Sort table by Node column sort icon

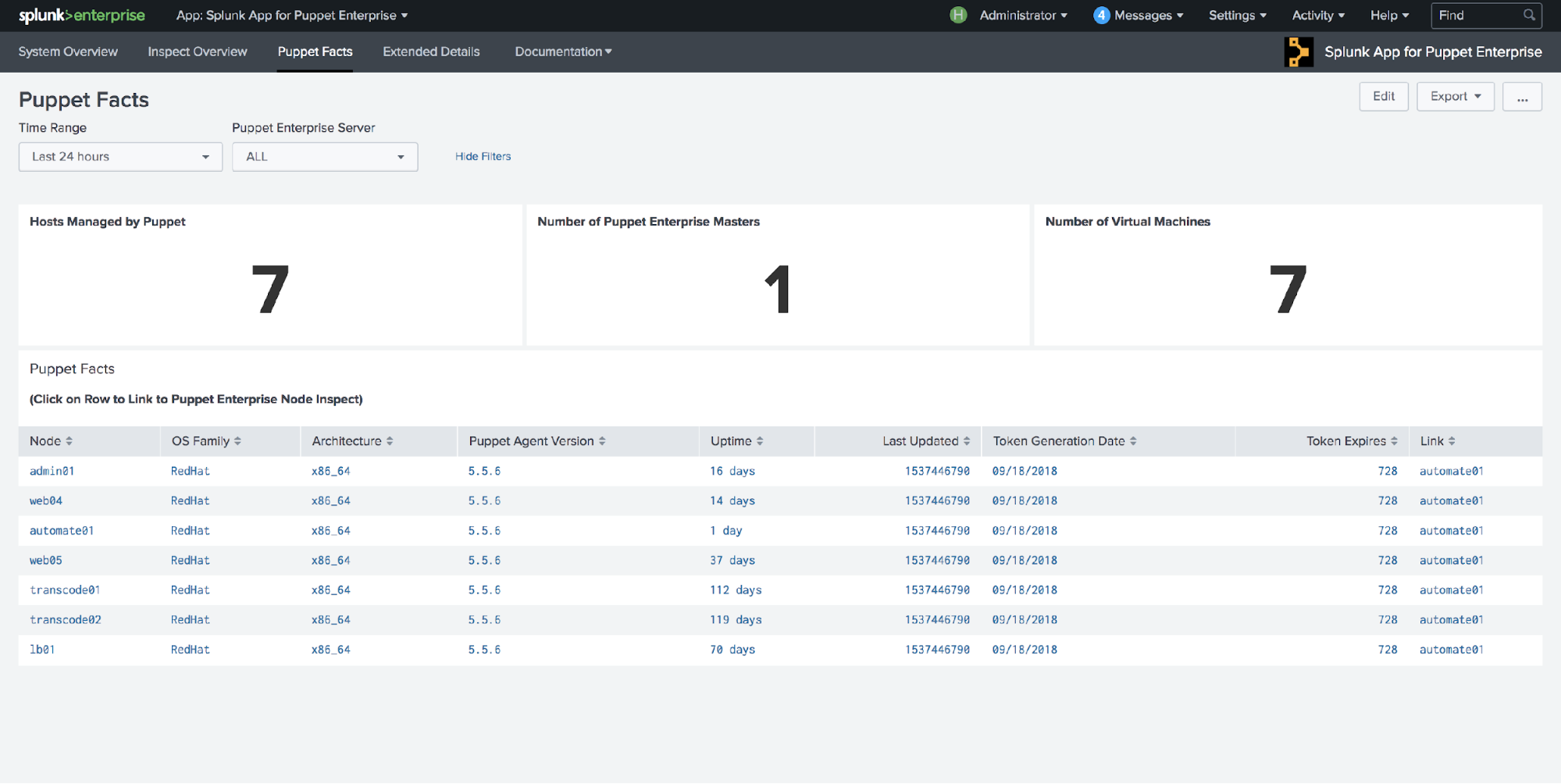[69, 441]
